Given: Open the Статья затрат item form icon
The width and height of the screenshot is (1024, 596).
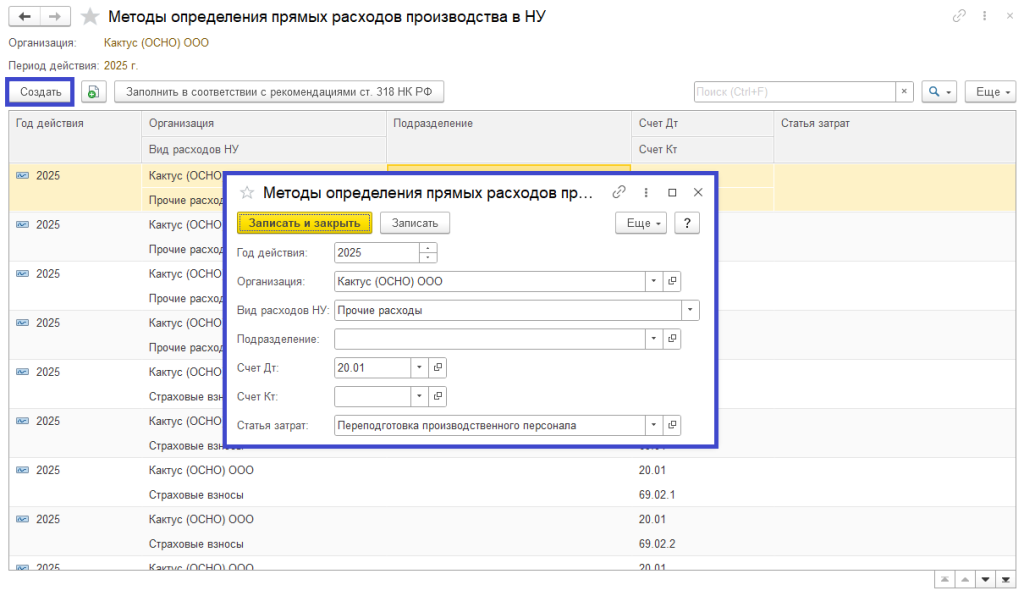Looking at the screenshot, I should coord(672,426).
